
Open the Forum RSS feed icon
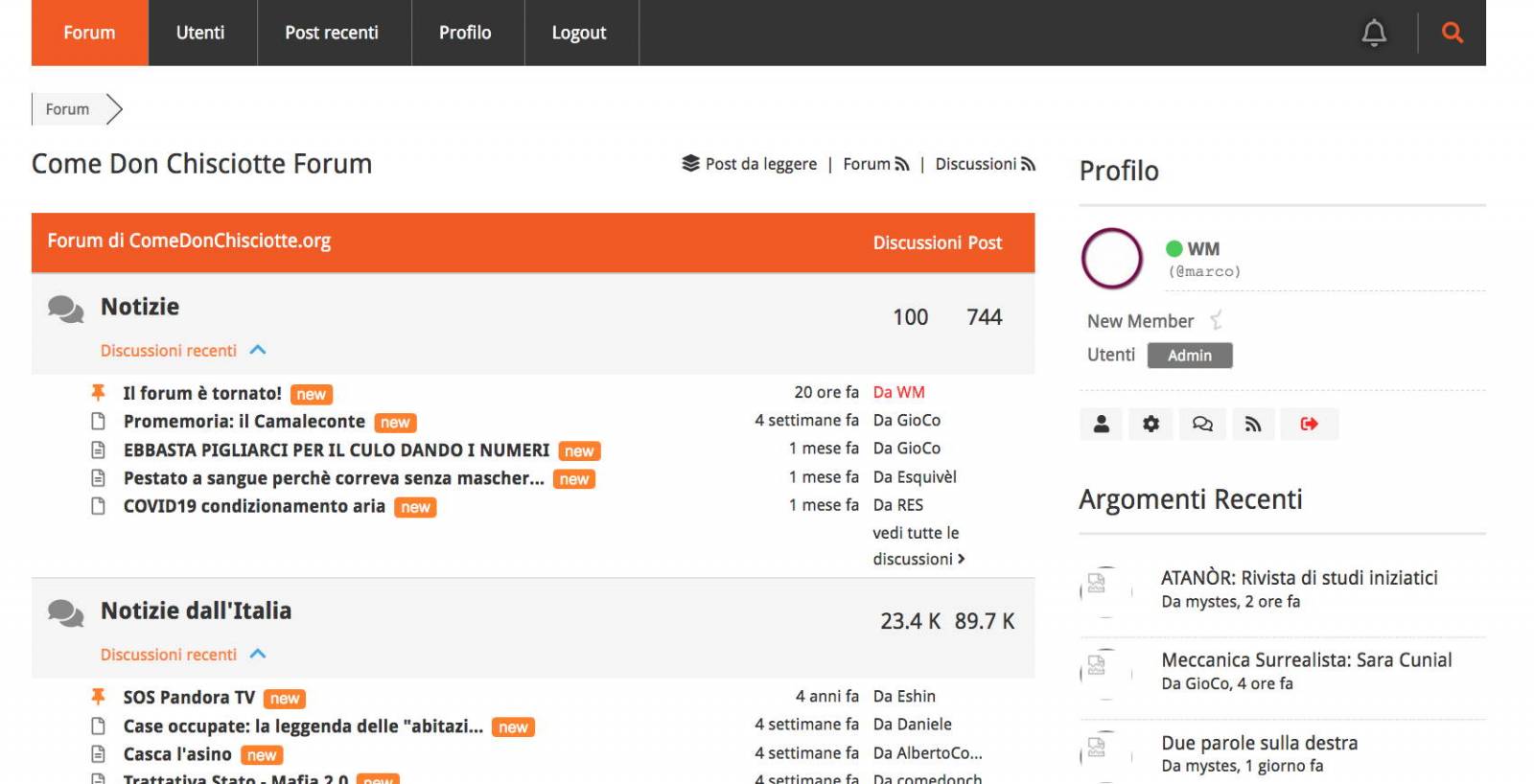pyautogui.click(x=901, y=165)
